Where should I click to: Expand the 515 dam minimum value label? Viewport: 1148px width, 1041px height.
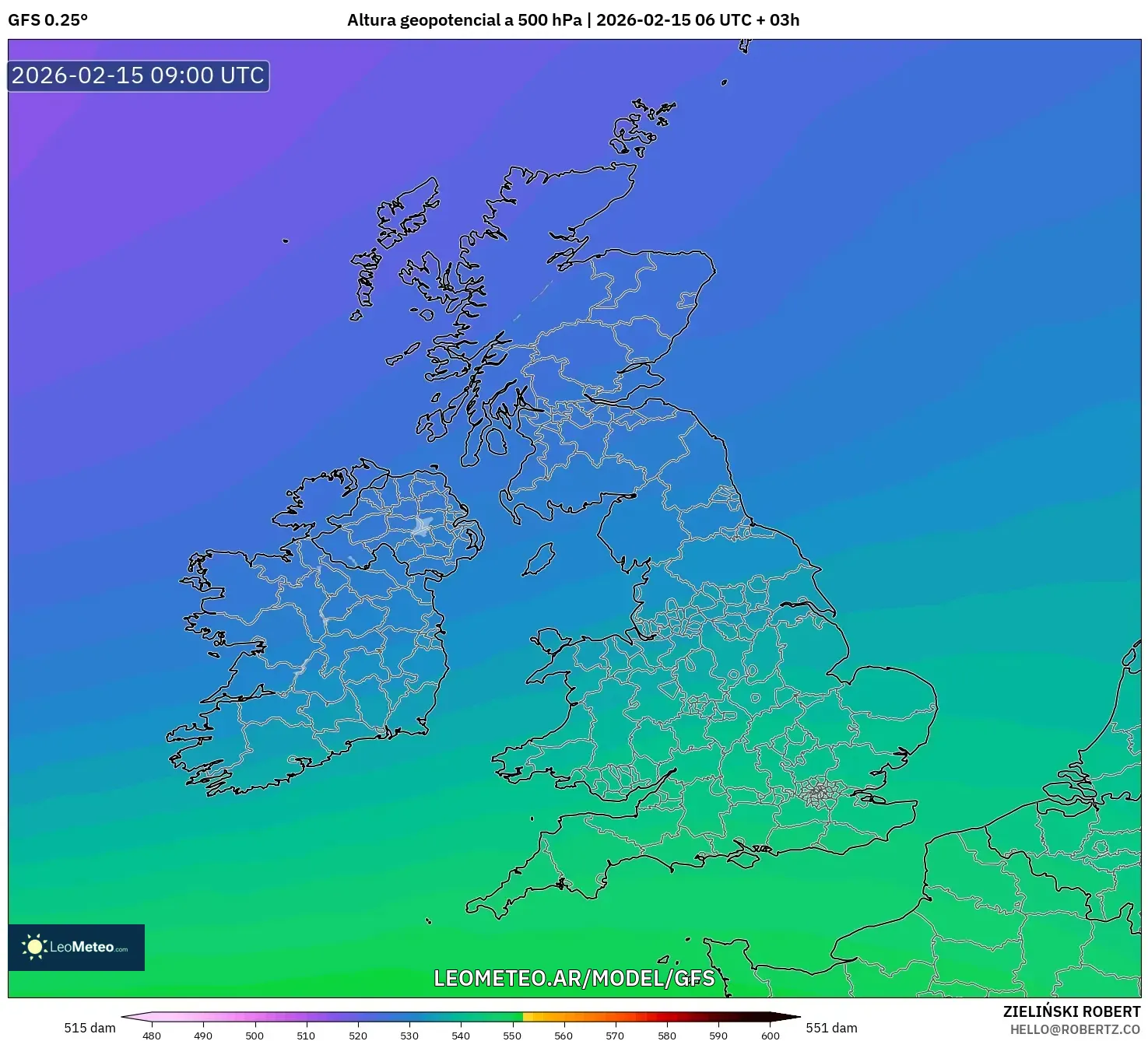pyautogui.click(x=89, y=1028)
